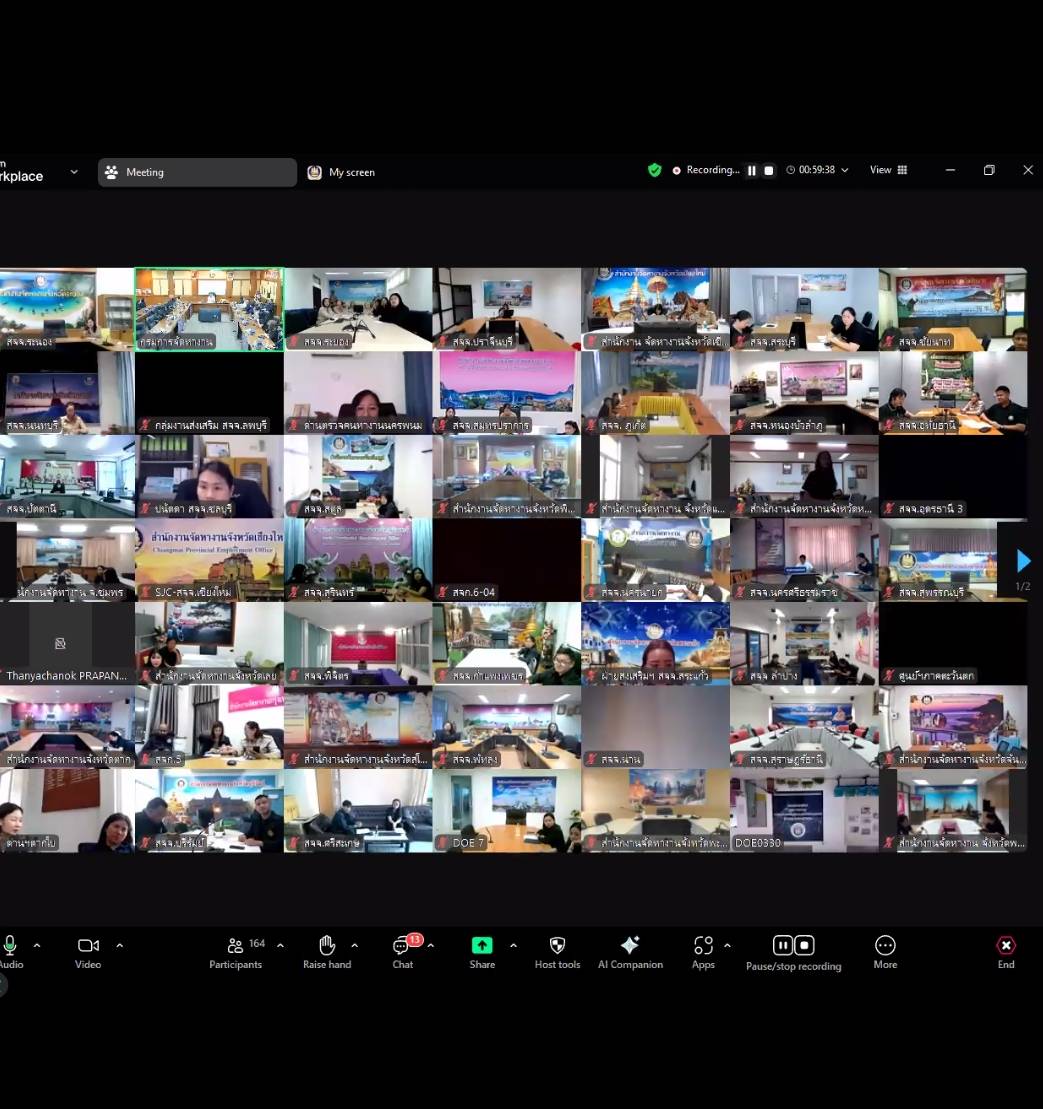The height and width of the screenshot is (1109, 1043).
Task: Click the green encryption shield icon
Action: (x=654, y=171)
